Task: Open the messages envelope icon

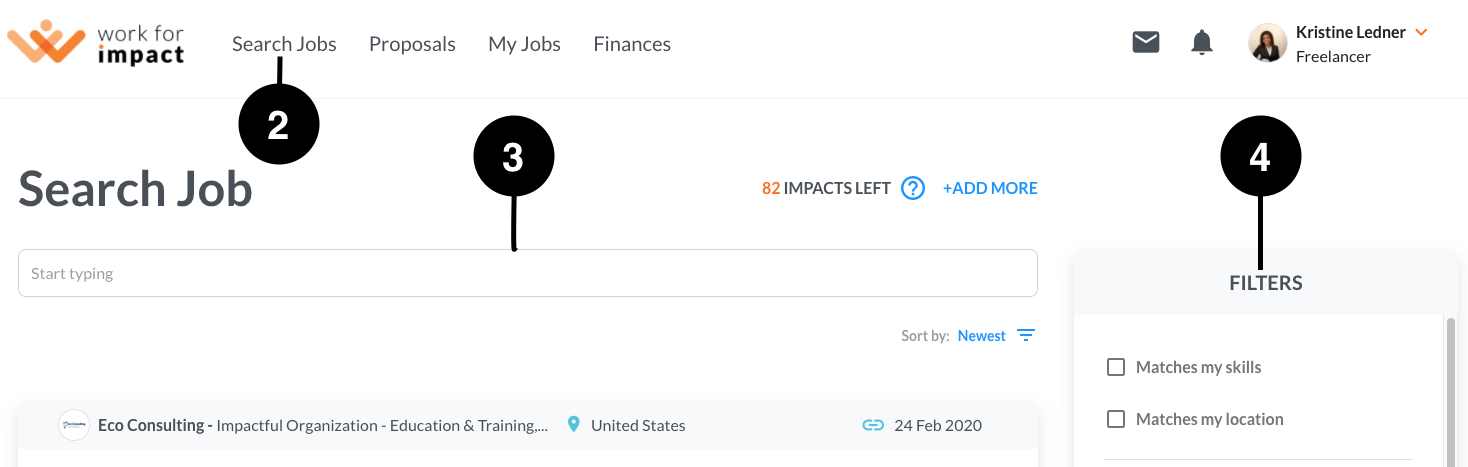Action: pyautogui.click(x=1146, y=42)
